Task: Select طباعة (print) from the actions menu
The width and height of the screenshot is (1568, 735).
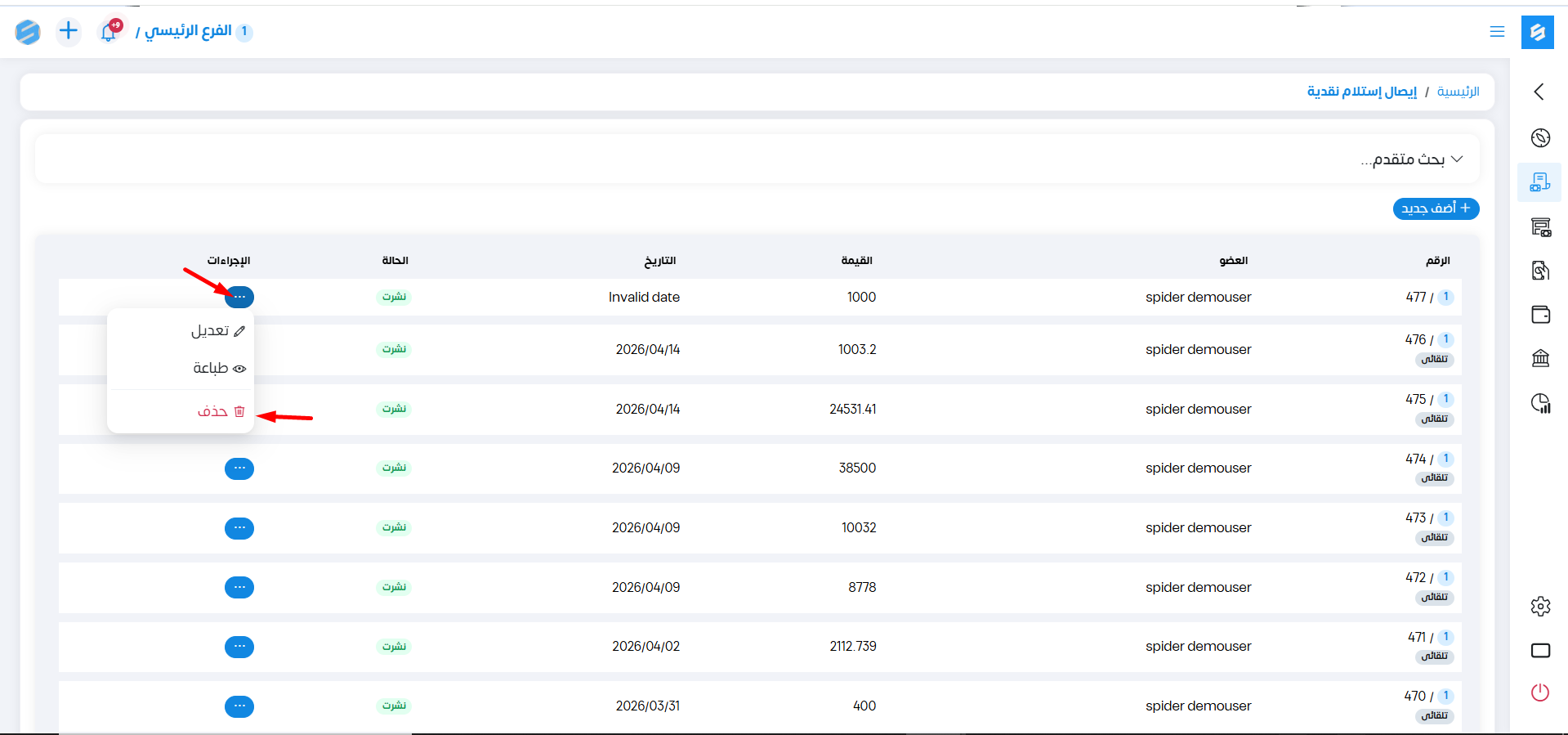Action: pyautogui.click(x=218, y=369)
